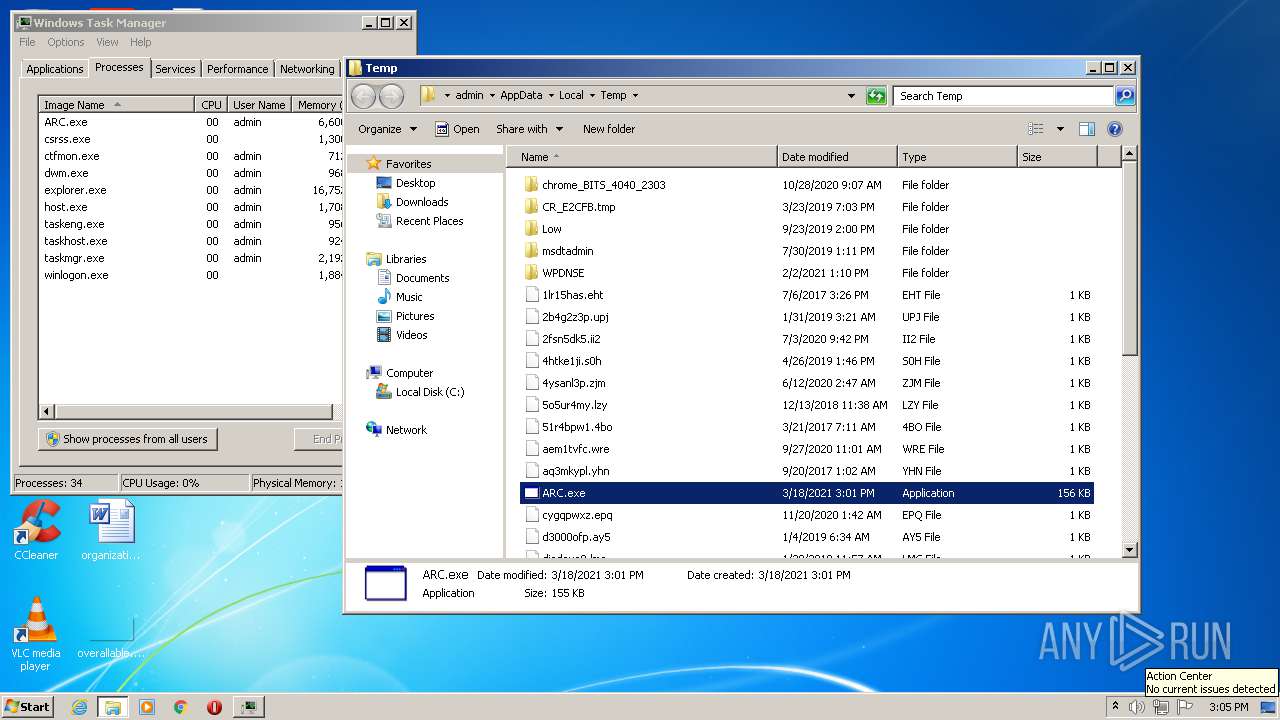Click the green refresh button beside address bar
This screenshot has width=1280, height=720.
coord(876,96)
